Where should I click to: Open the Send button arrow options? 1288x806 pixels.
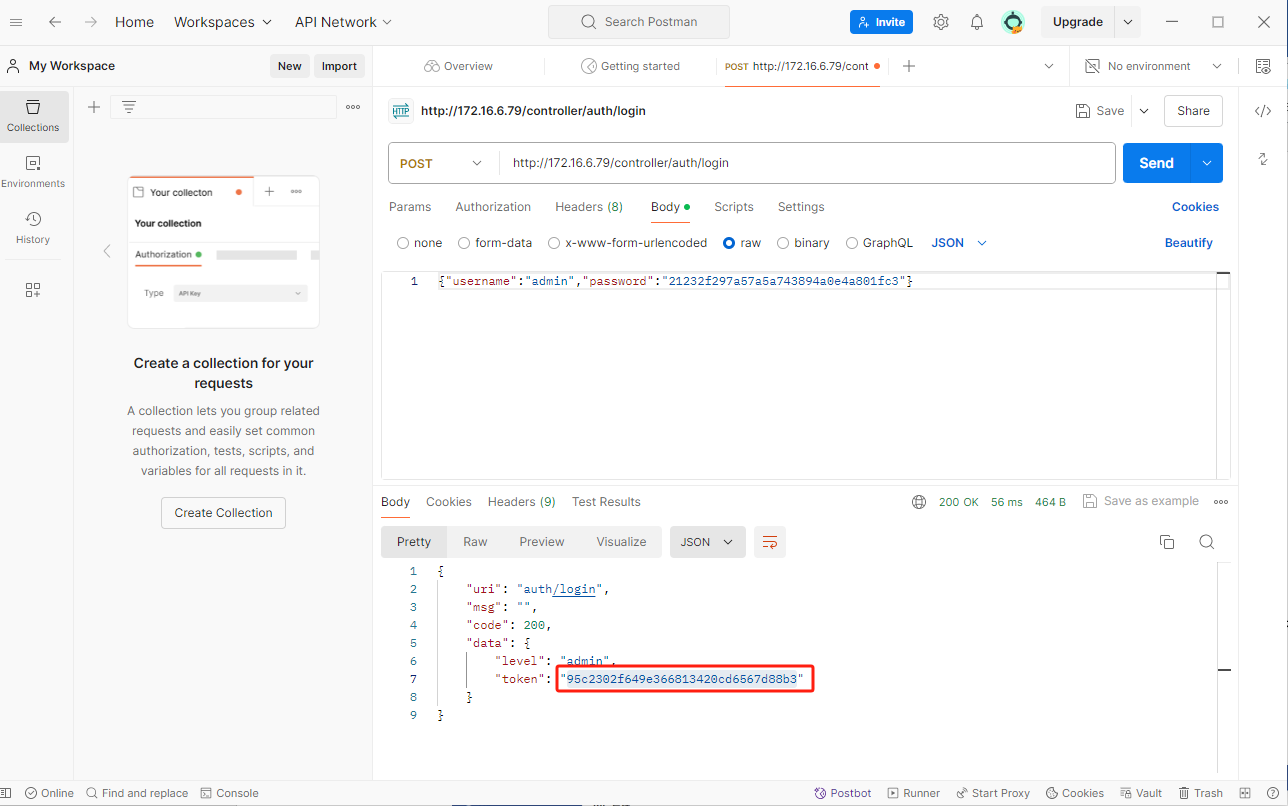(1207, 163)
